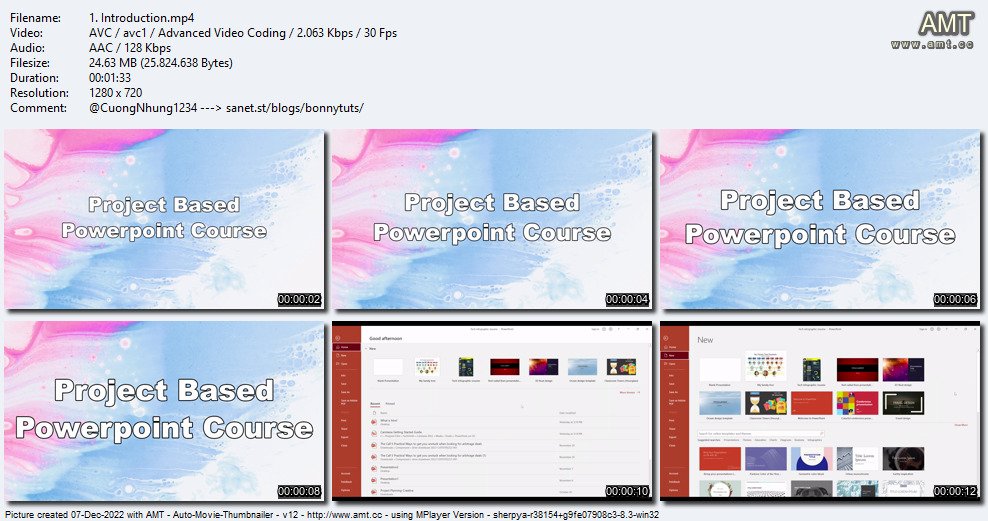Select the comment text beginning "@CuongNhung1234"
The height and width of the screenshot is (521, 988).
point(226,108)
